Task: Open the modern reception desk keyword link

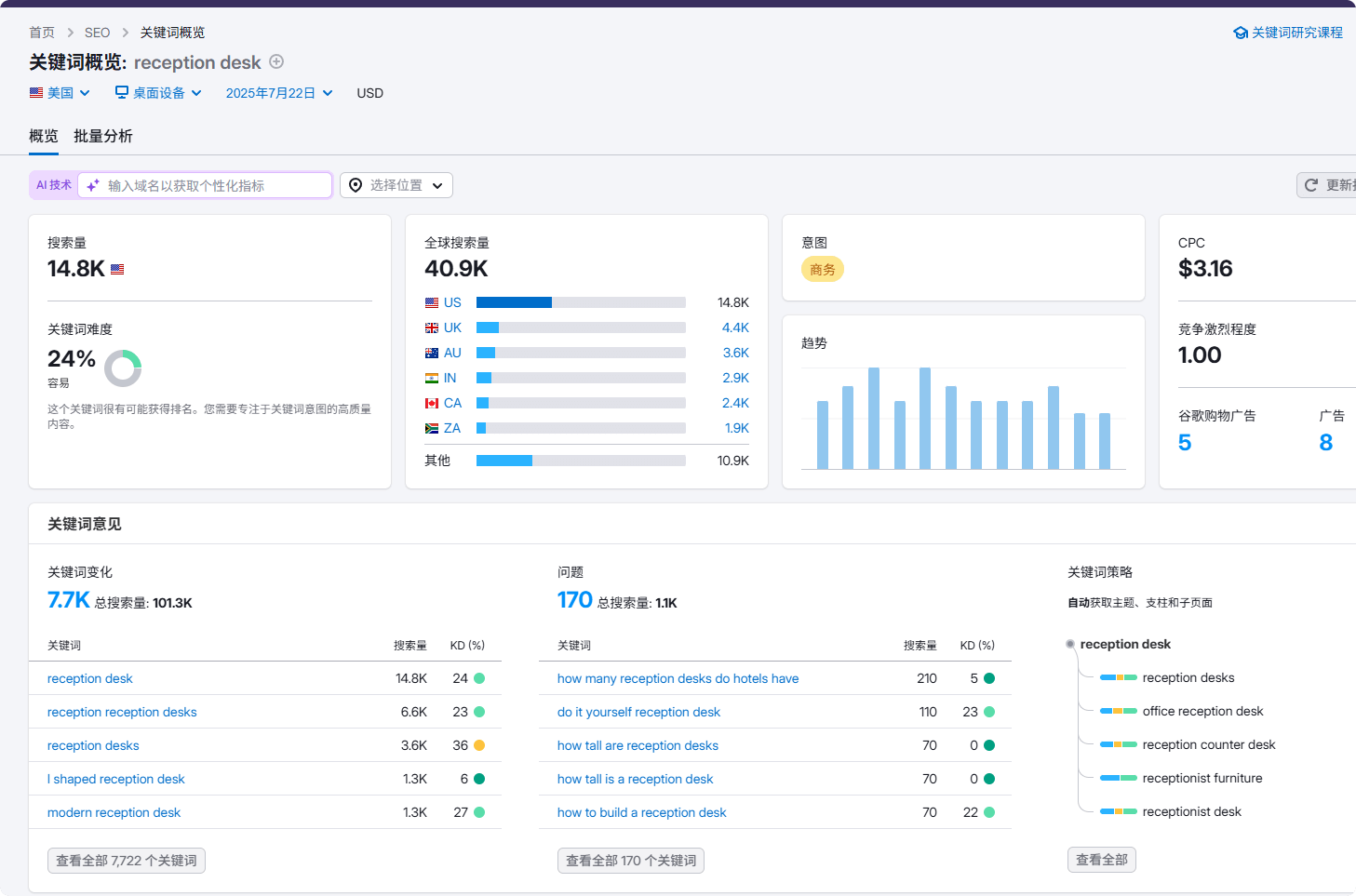Action: click(x=114, y=812)
